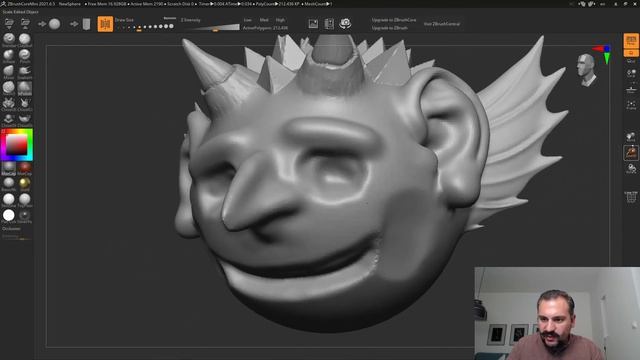Set resolution to Med
Screen dimensions: 640x360
[x=264, y=20]
